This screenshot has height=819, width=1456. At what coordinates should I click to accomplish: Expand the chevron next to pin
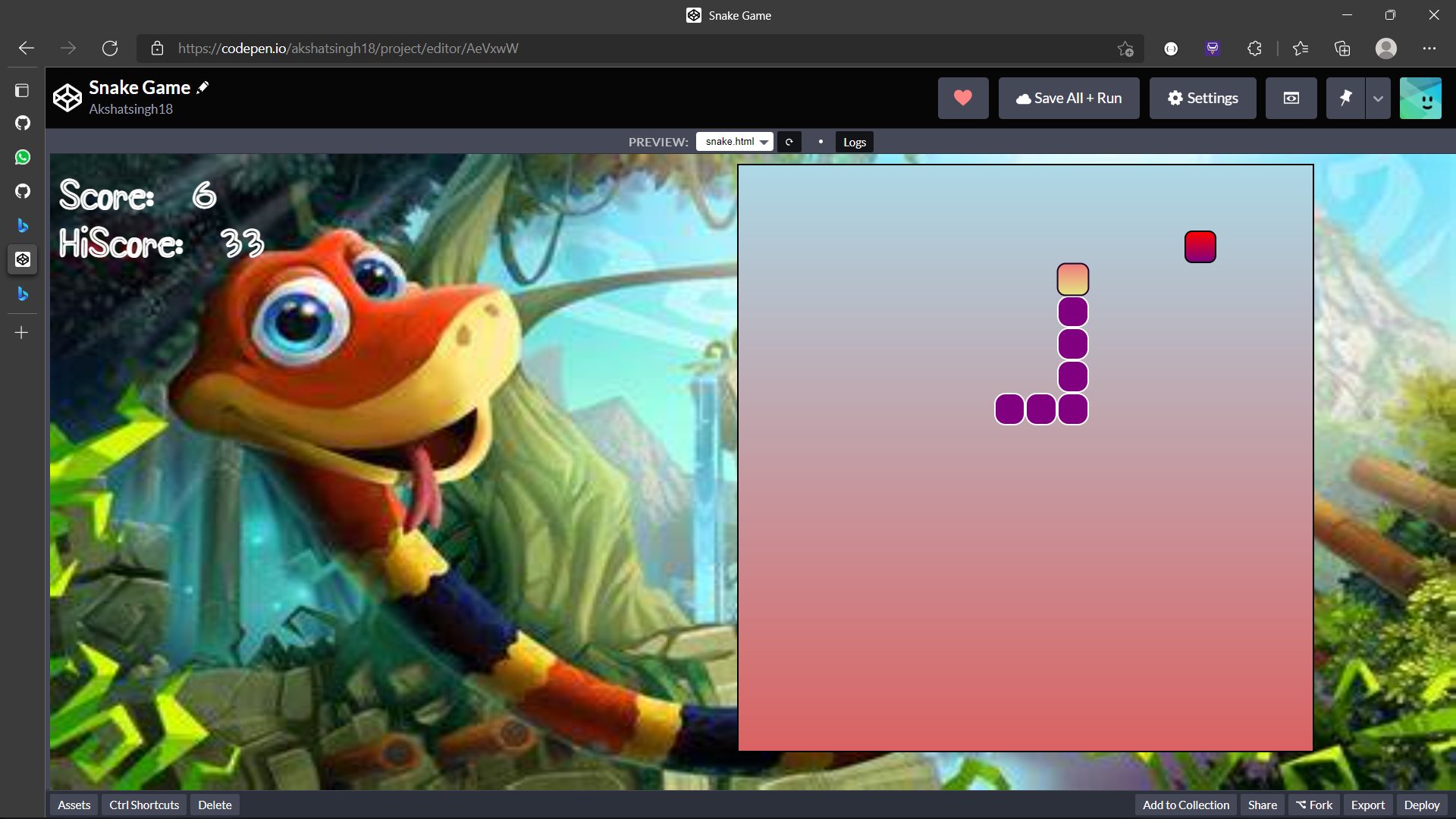(x=1378, y=98)
